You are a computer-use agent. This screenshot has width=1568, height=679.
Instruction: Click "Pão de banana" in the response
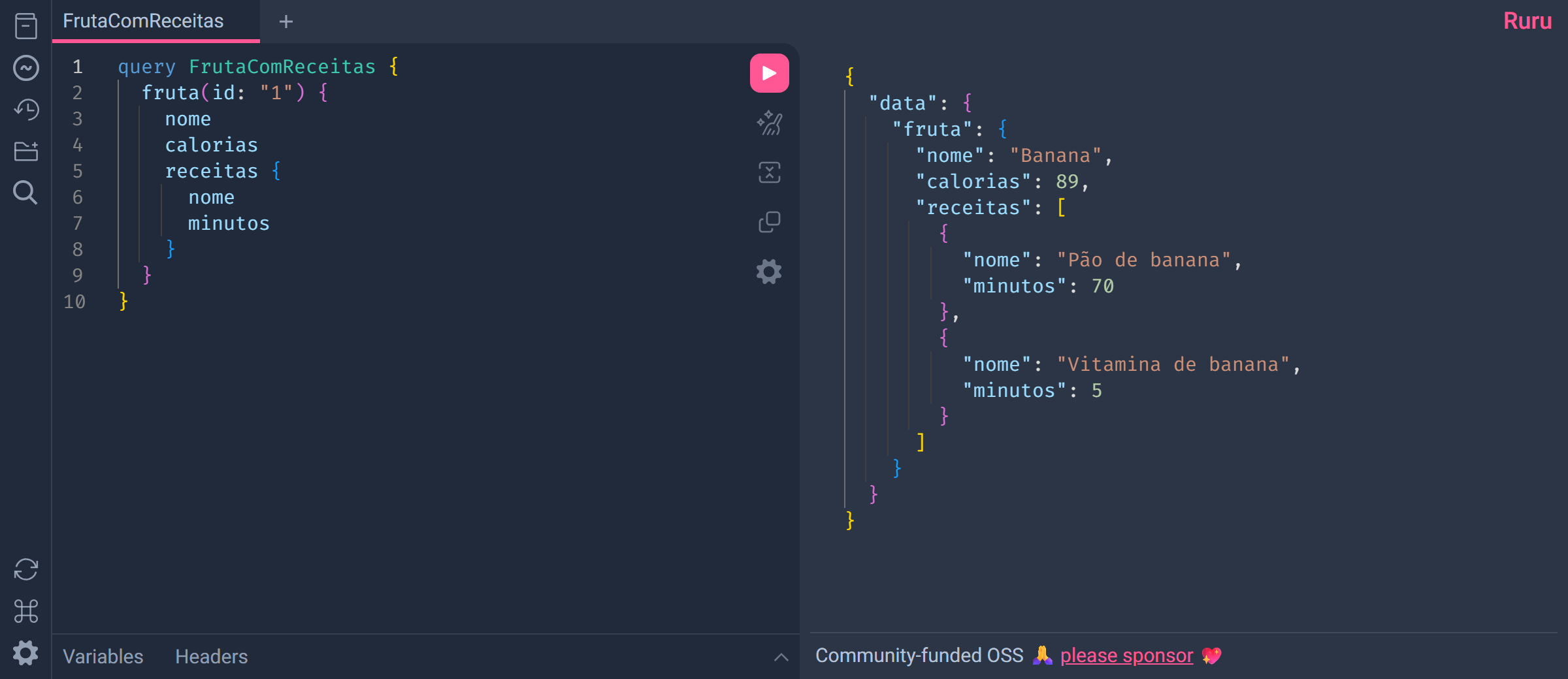tap(1144, 260)
